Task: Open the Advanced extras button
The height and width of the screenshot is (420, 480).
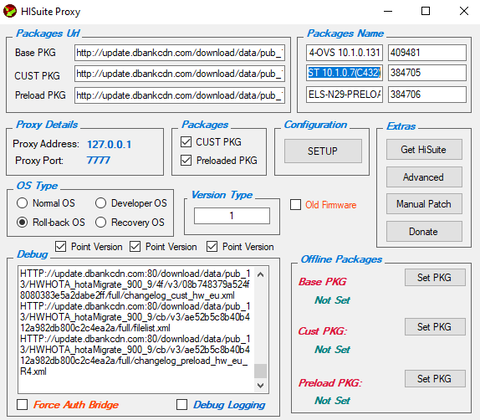Action: [x=424, y=177]
